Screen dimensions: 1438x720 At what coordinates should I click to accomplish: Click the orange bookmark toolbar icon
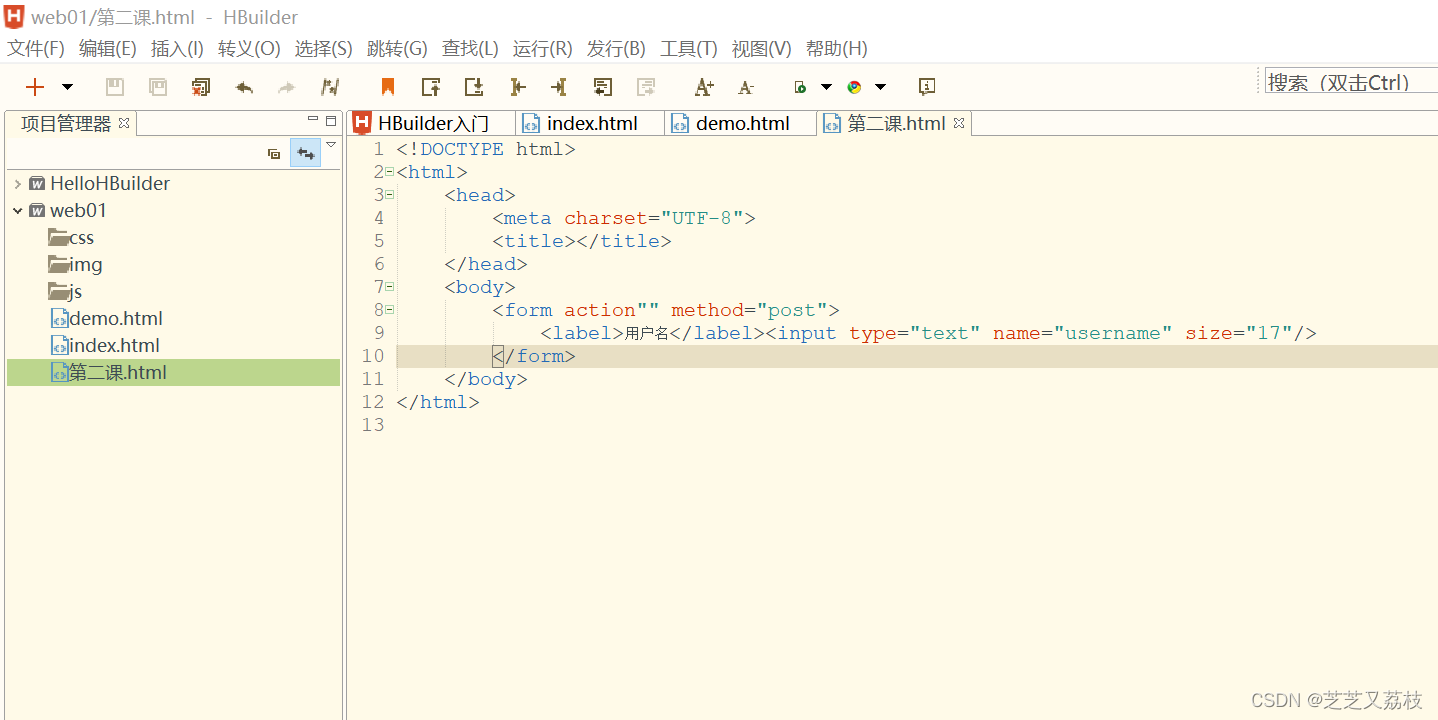388,87
